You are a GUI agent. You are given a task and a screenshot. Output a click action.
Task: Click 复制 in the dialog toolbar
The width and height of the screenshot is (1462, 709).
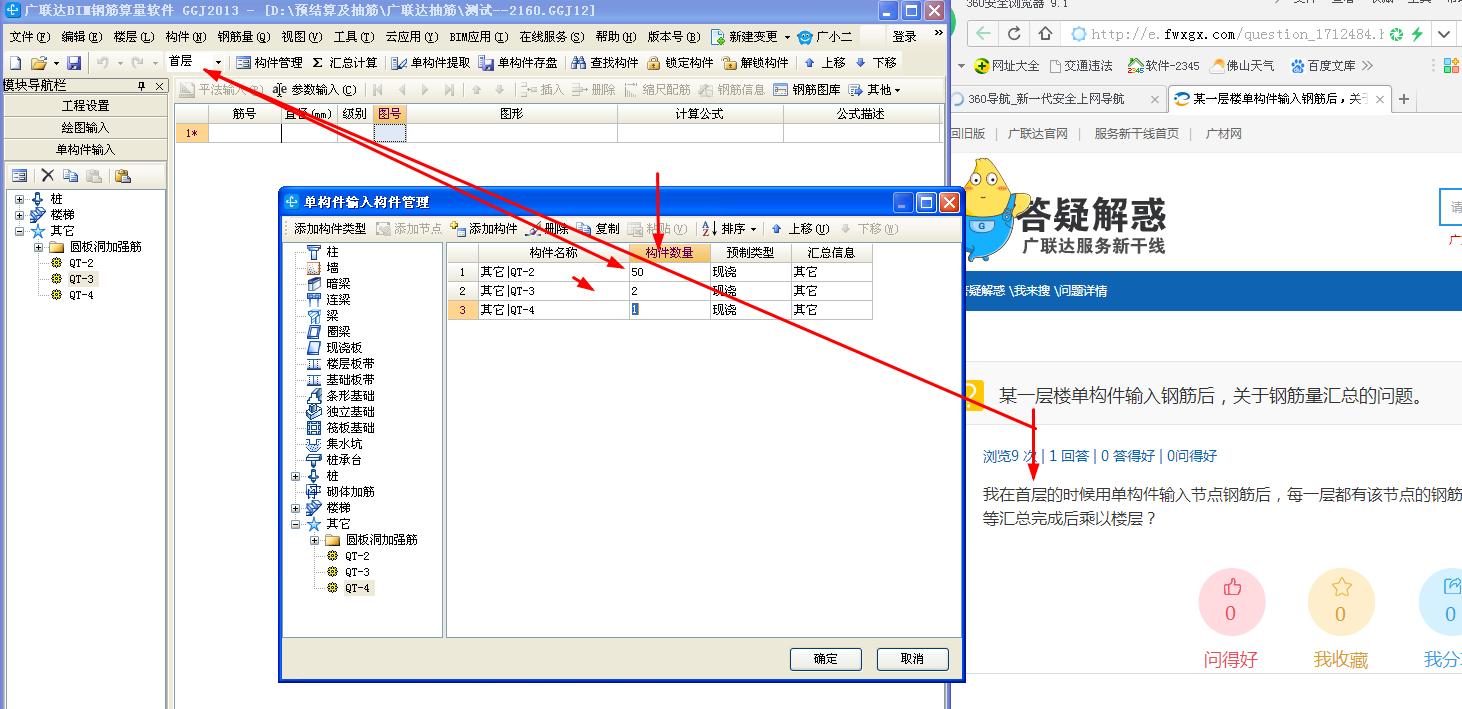[598, 229]
